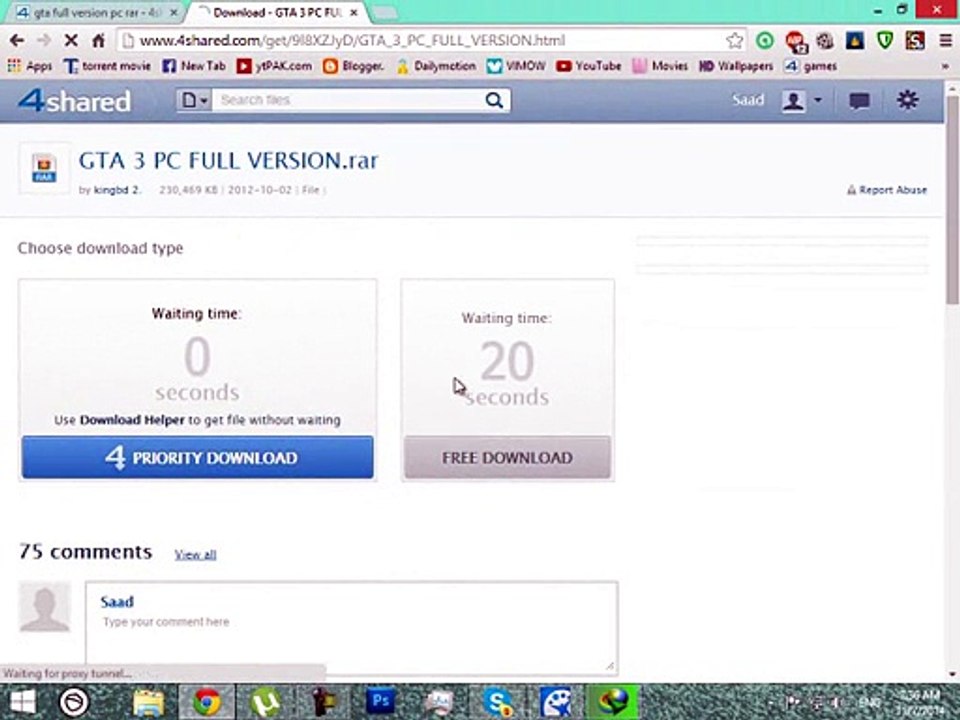Bookmark this page with the star icon
The height and width of the screenshot is (720, 960).
point(734,41)
